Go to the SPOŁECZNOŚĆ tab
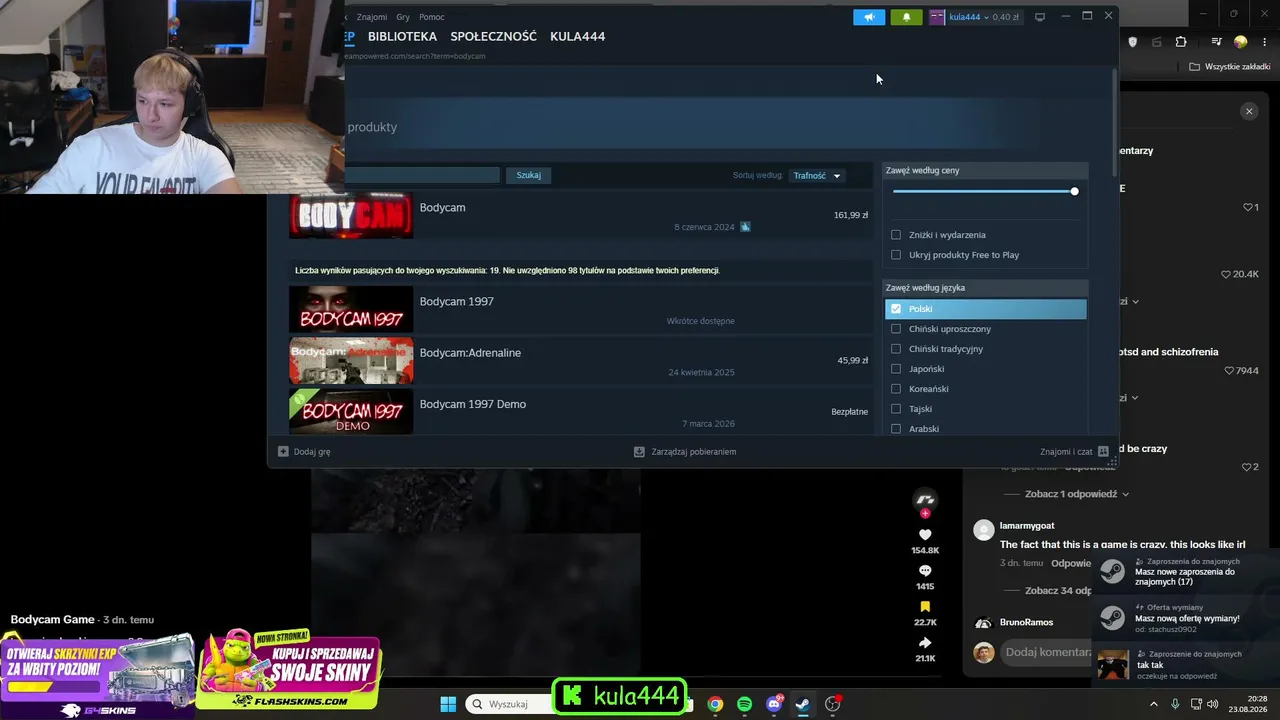 493,37
